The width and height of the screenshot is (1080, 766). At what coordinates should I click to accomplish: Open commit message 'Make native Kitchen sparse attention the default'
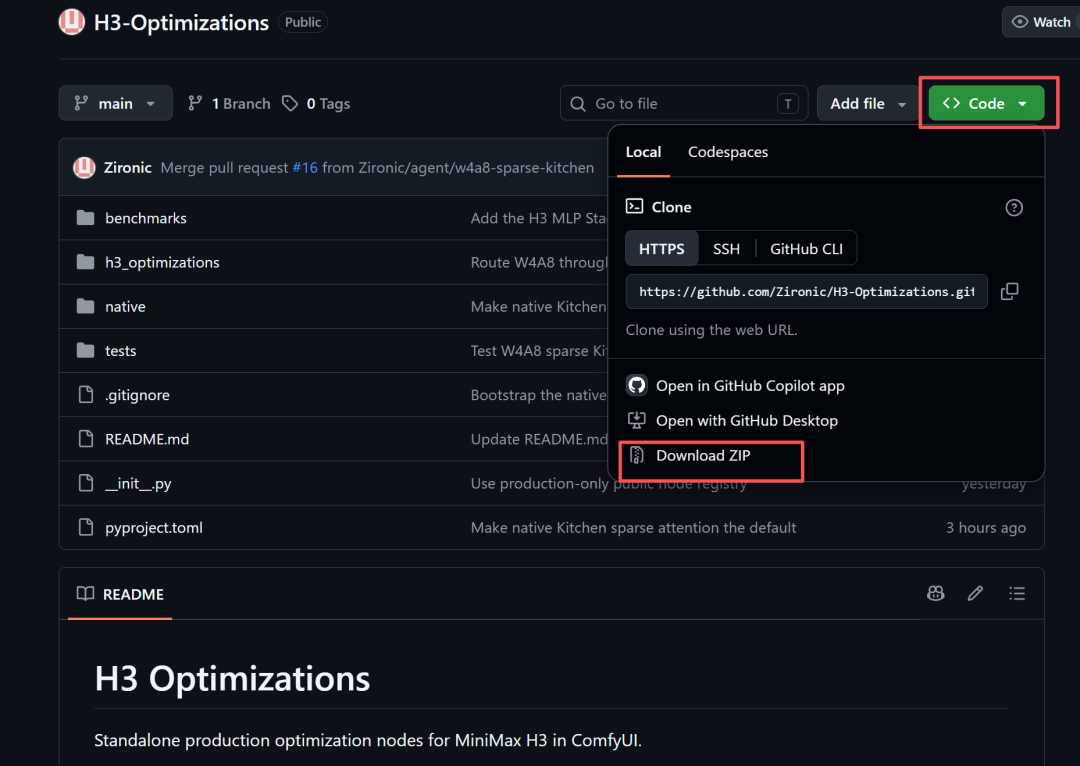[633, 528]
